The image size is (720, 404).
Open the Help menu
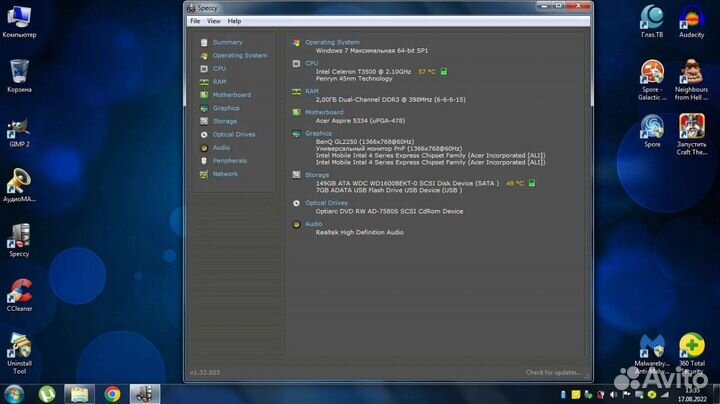point(234,21)
